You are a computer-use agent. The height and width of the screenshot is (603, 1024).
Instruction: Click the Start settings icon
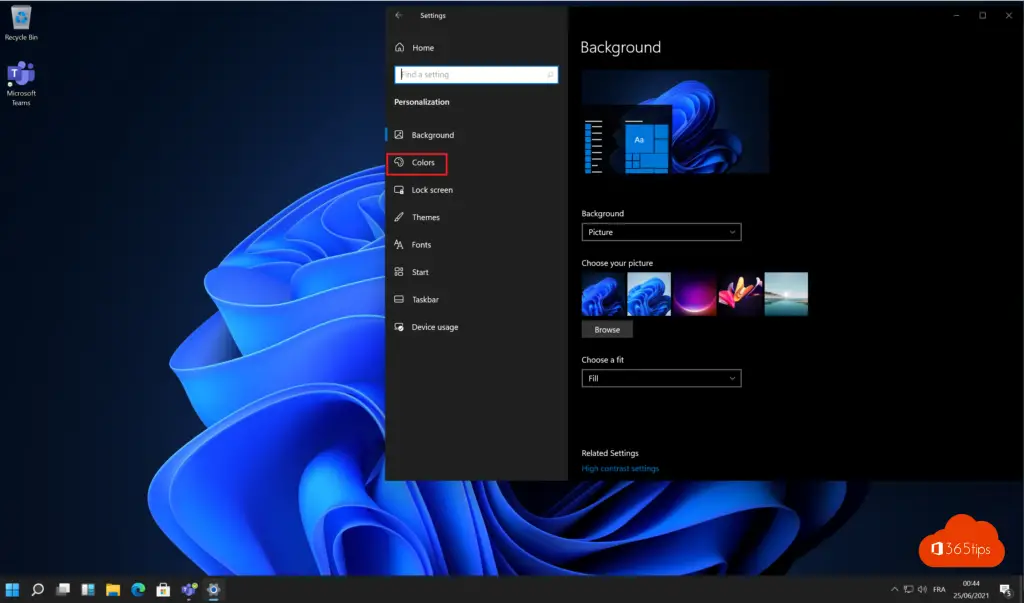click(399, 272)
